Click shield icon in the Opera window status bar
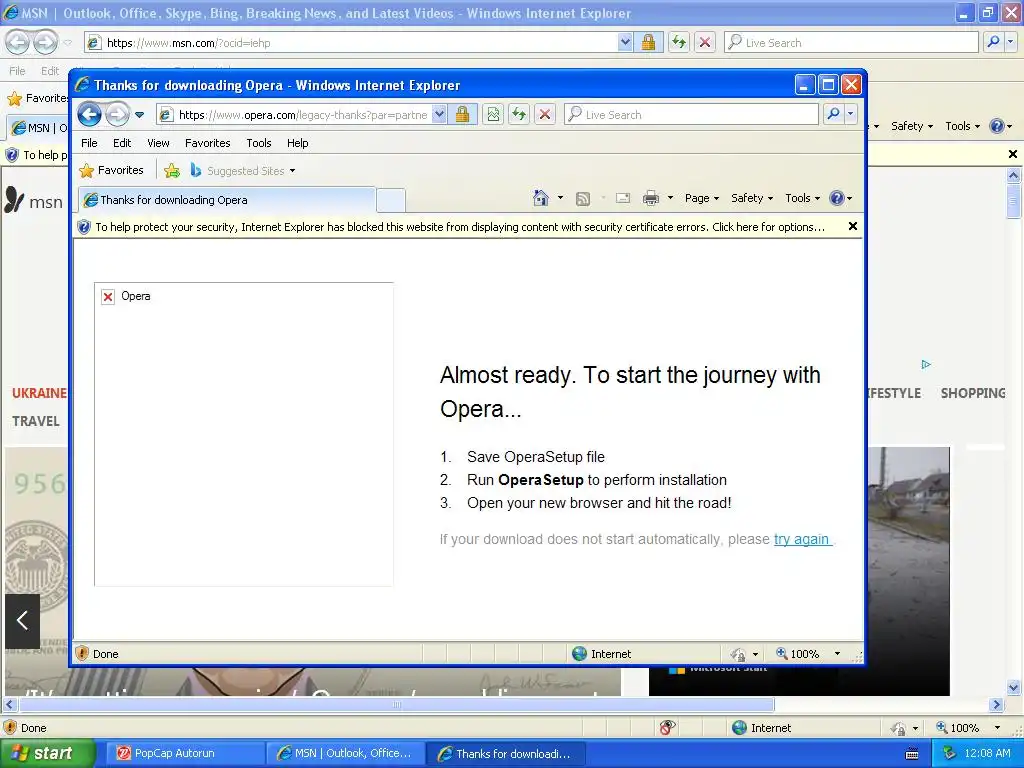1024x768 pixels. 82,654
